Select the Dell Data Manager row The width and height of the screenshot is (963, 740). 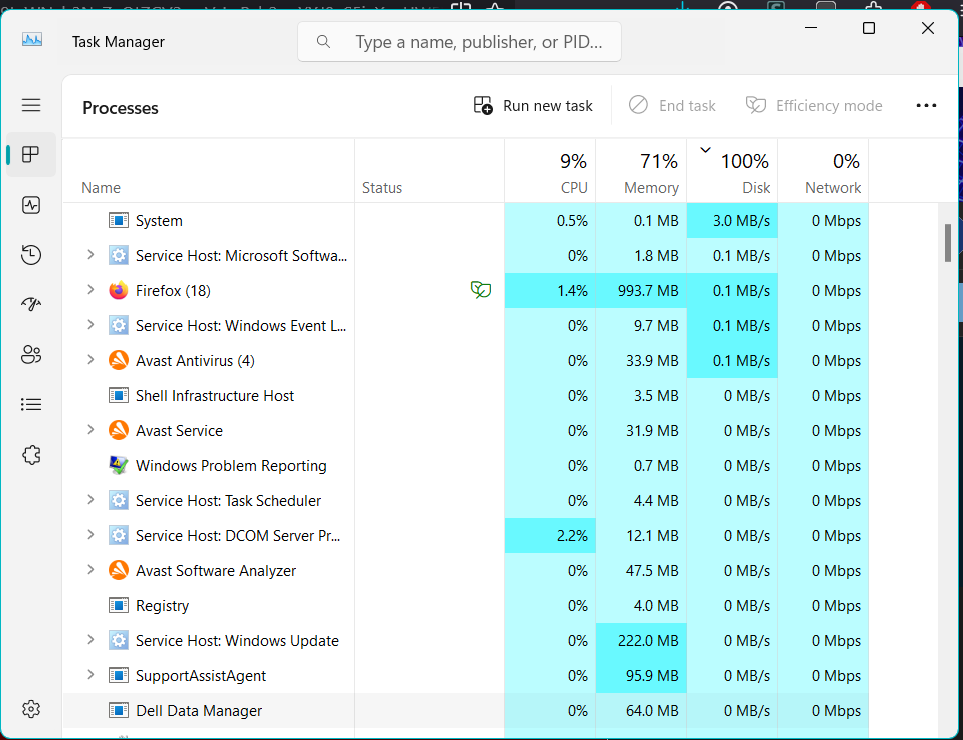[x=466, y=711]
